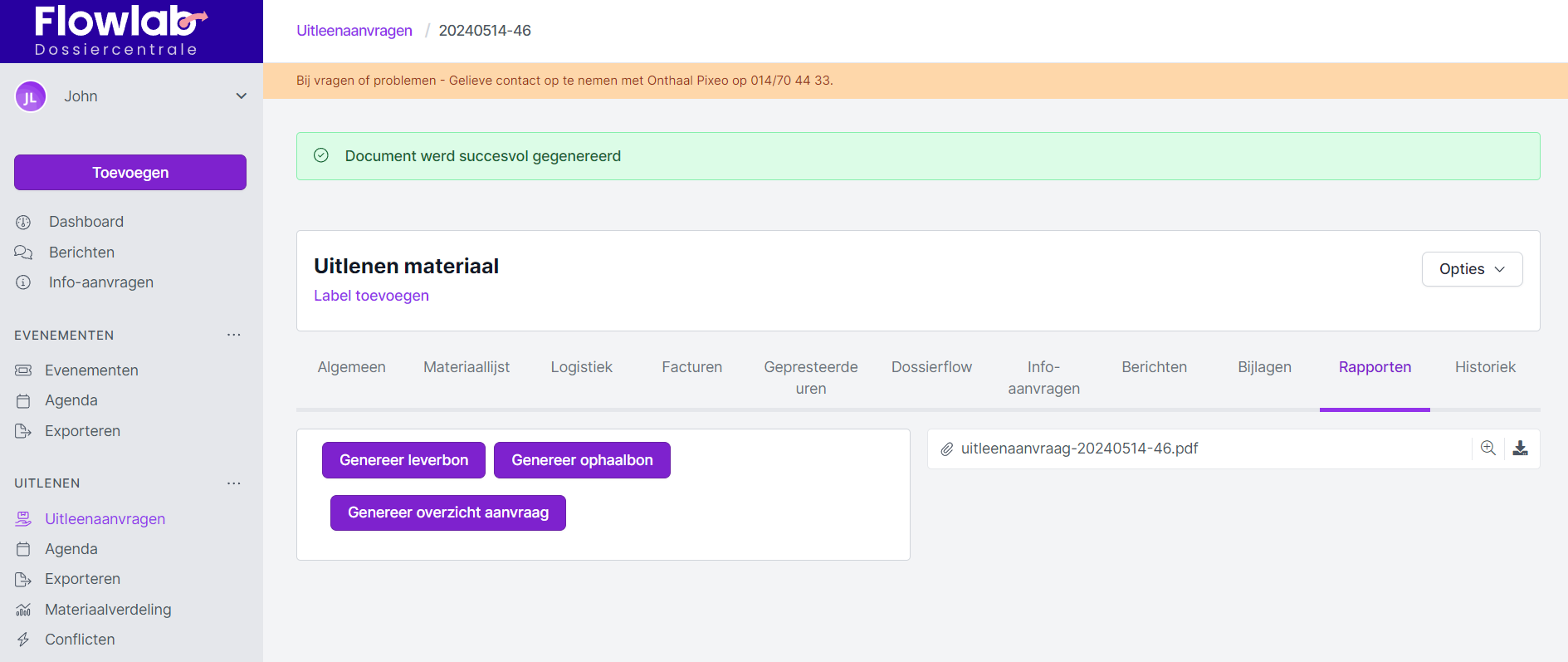Image resolution: width=1568 pixels, height=662 pixels.
Task: Click the Info-aanvragen info icon in sidebar
Action: pyautogui.click(x=23, y=282)
